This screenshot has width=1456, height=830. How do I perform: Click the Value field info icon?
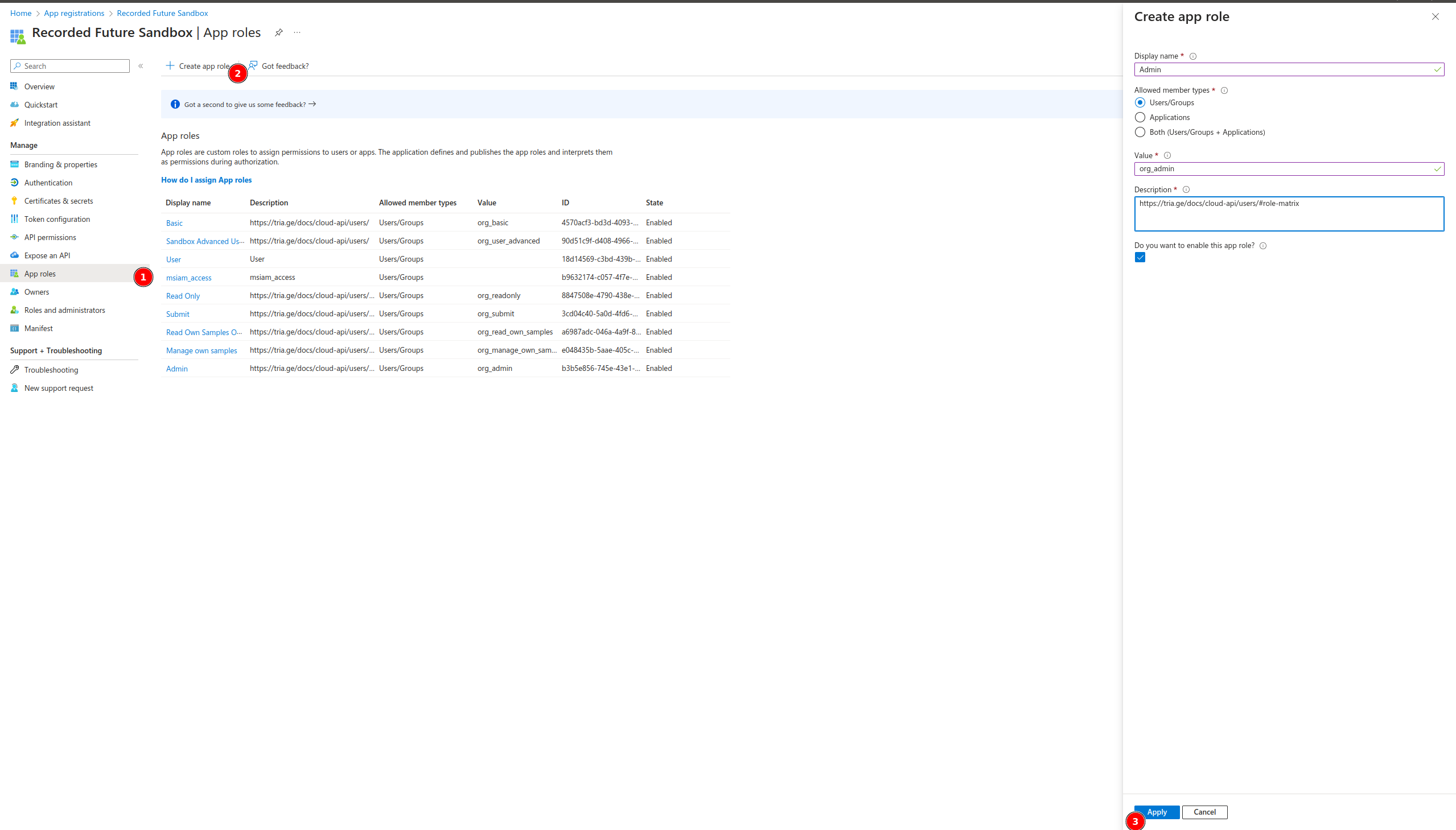(x=1167, y=156)
